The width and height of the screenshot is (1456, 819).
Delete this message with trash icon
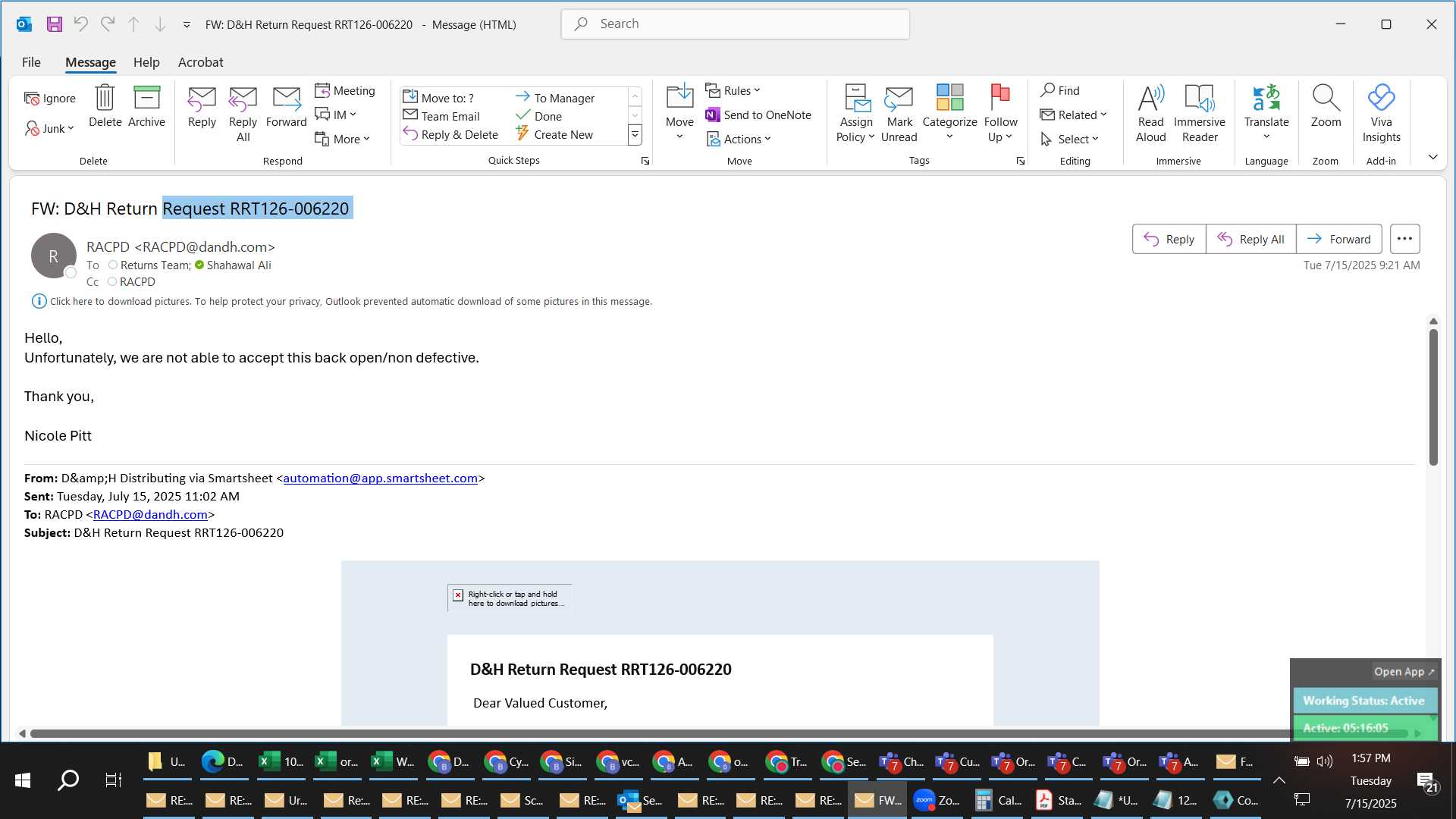(x=105, y=106)
